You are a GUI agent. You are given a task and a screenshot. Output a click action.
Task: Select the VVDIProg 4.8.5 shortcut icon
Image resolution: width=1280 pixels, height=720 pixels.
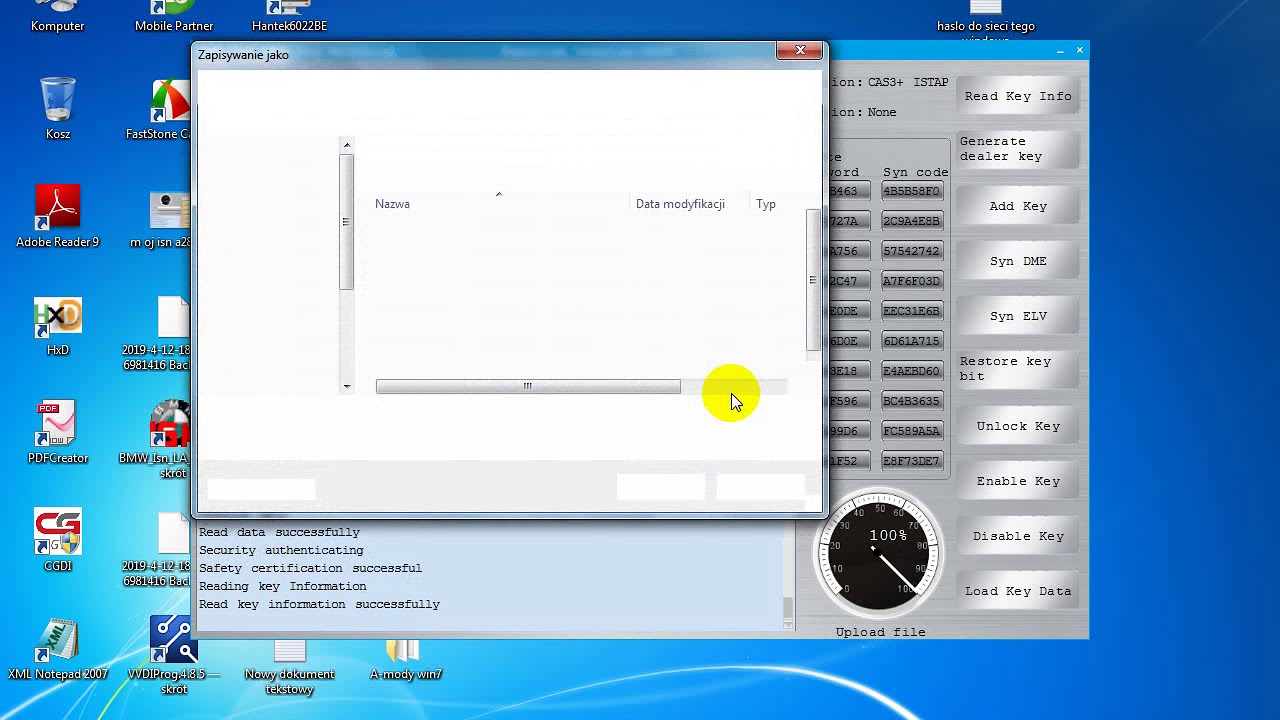(x=173, y=655)
